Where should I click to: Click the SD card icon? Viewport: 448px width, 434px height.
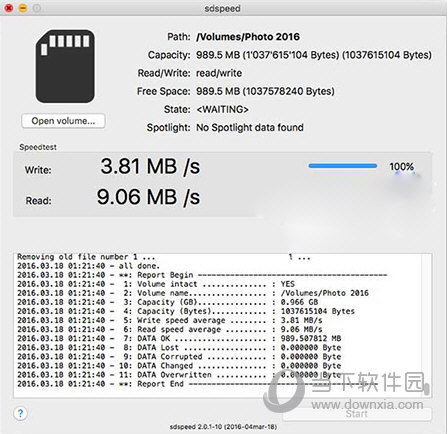pos(65,66)
